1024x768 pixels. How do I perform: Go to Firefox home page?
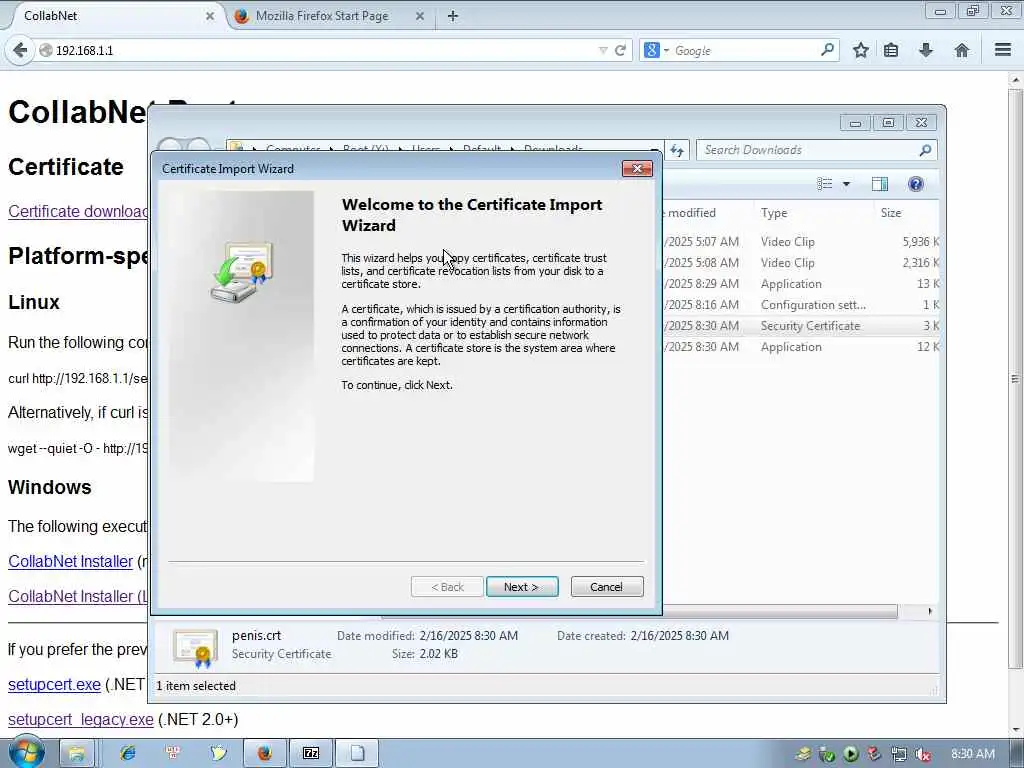tap(961, 50)
